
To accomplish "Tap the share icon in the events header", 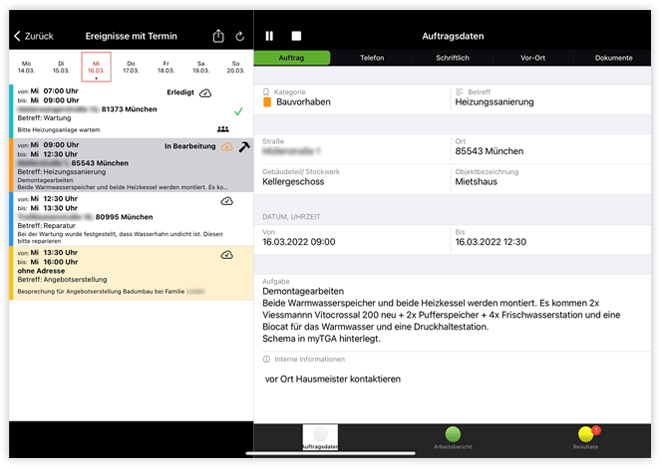I will (218, 36).
